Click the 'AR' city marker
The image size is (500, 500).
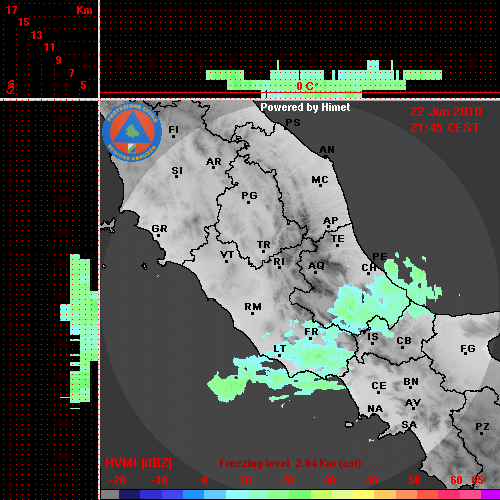pyautogui.click(x=214, y=163)
